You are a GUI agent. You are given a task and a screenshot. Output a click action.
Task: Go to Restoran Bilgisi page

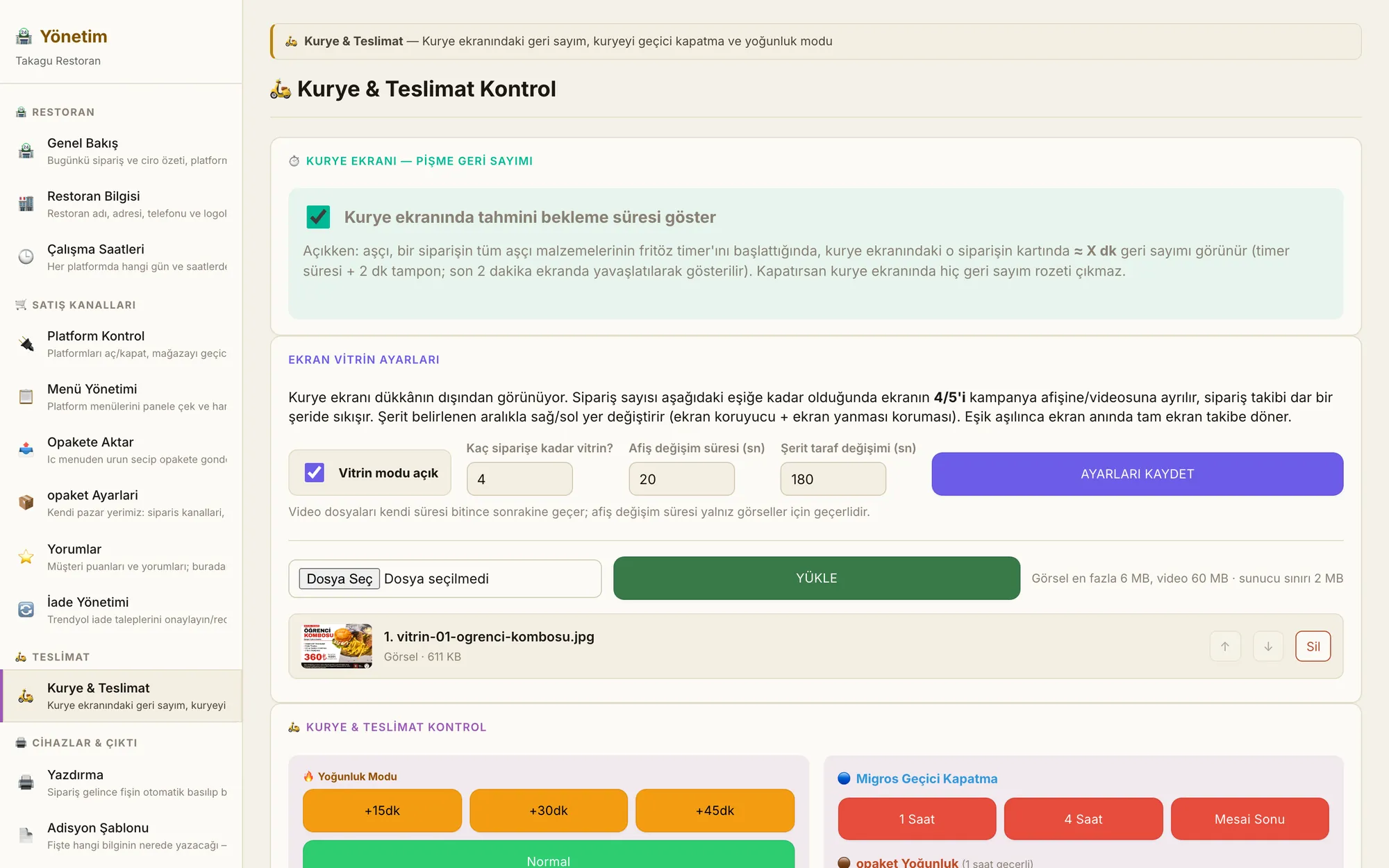pyautogui.click(x=122, y=204)
